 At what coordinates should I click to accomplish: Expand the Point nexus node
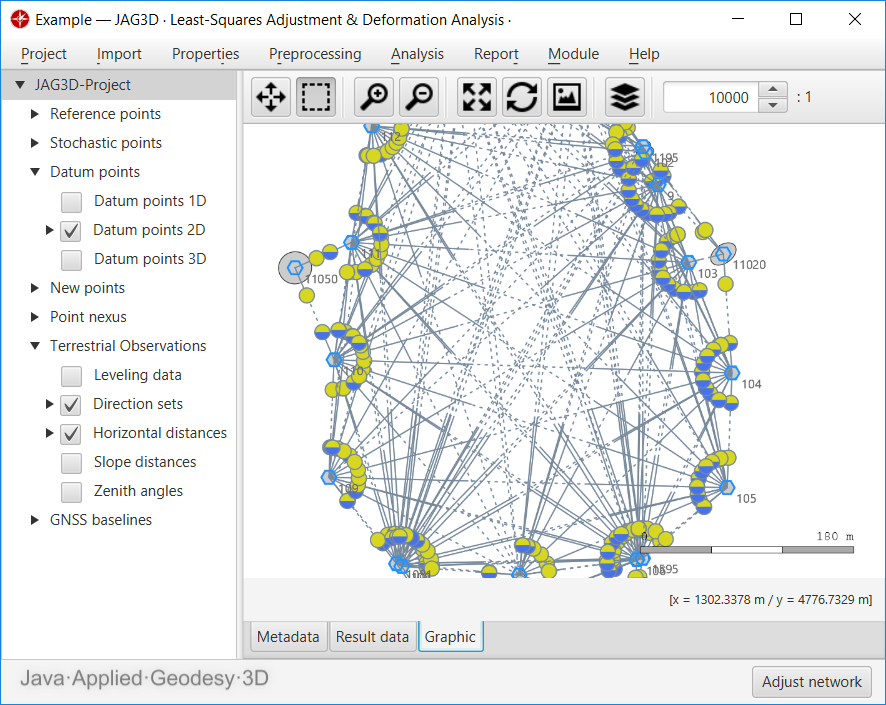tap(34, 317)
